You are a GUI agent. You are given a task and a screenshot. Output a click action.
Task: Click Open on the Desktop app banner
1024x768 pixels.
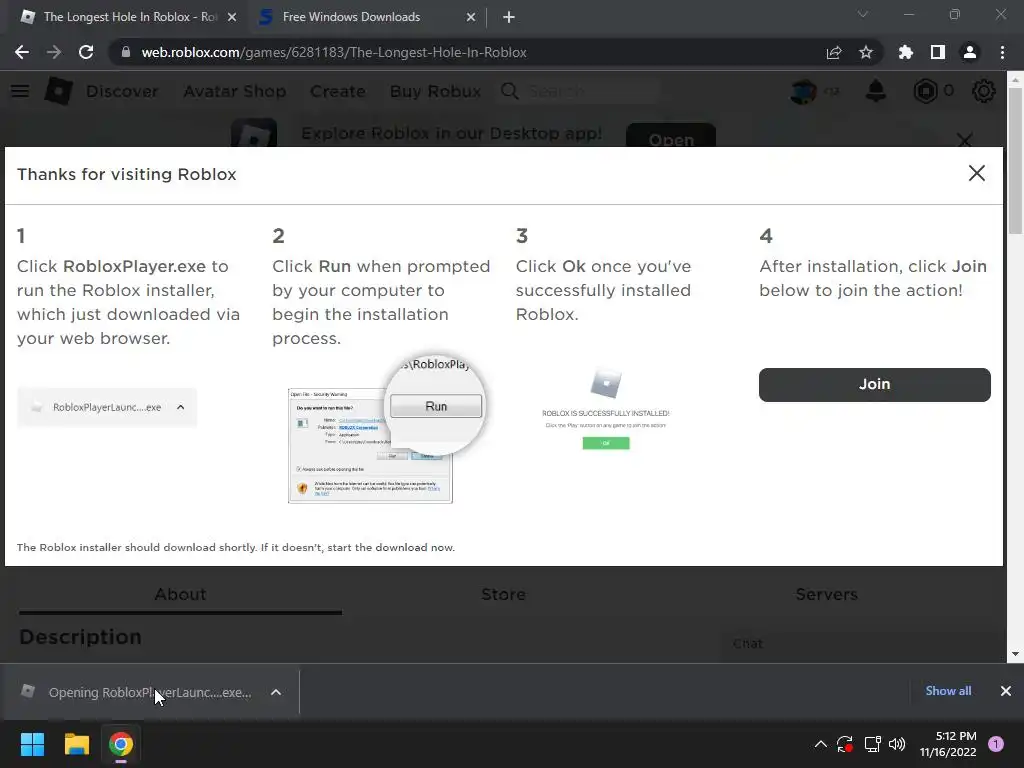671,136
